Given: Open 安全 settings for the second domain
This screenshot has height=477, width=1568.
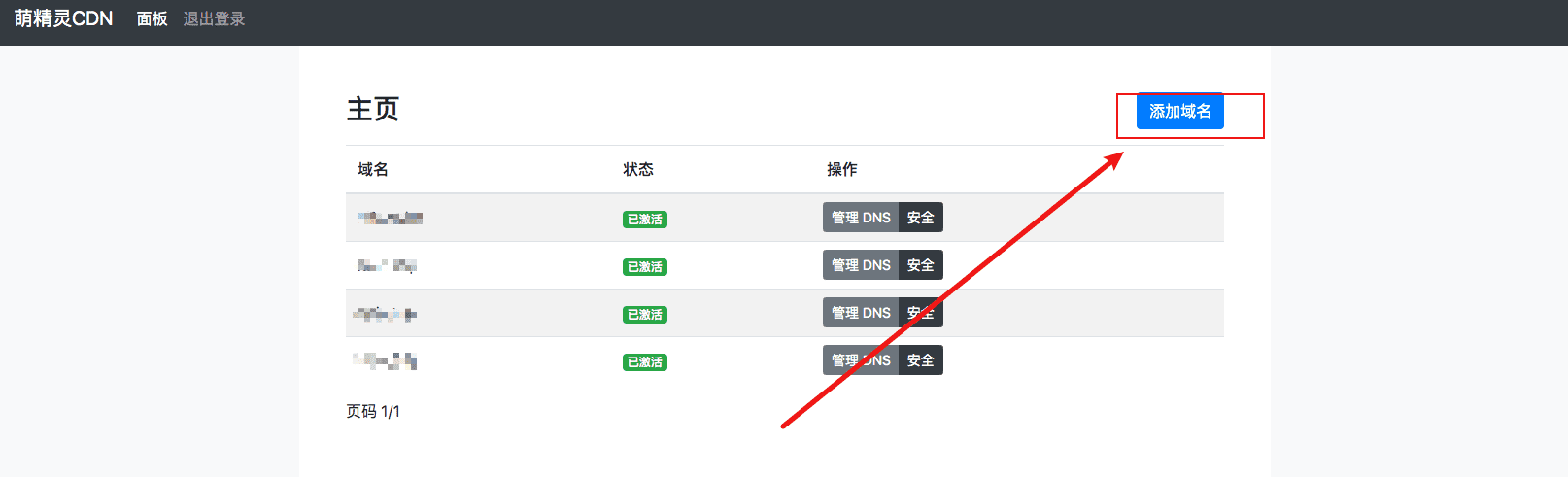Looking at the screenshot, I should click(x=921, y=265).
